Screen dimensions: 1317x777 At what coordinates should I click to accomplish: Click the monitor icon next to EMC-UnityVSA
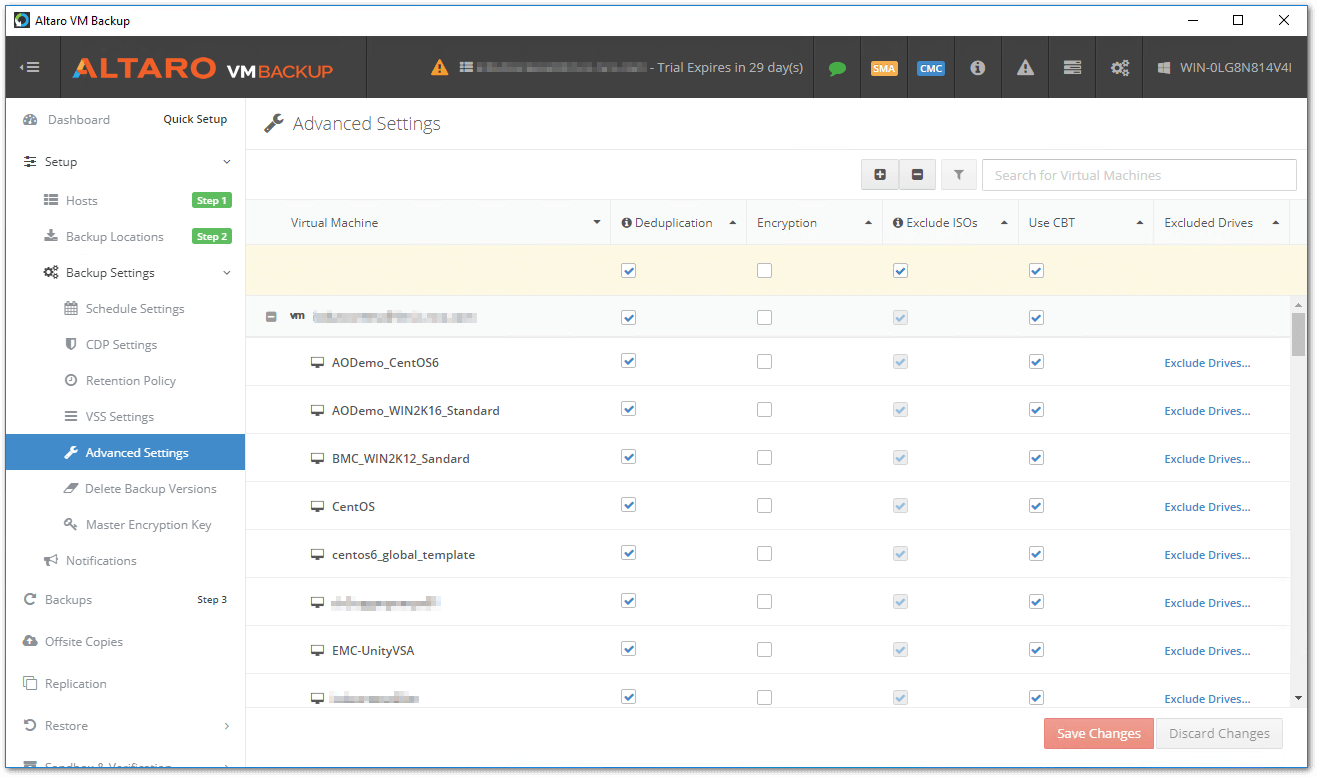[318, 651]
